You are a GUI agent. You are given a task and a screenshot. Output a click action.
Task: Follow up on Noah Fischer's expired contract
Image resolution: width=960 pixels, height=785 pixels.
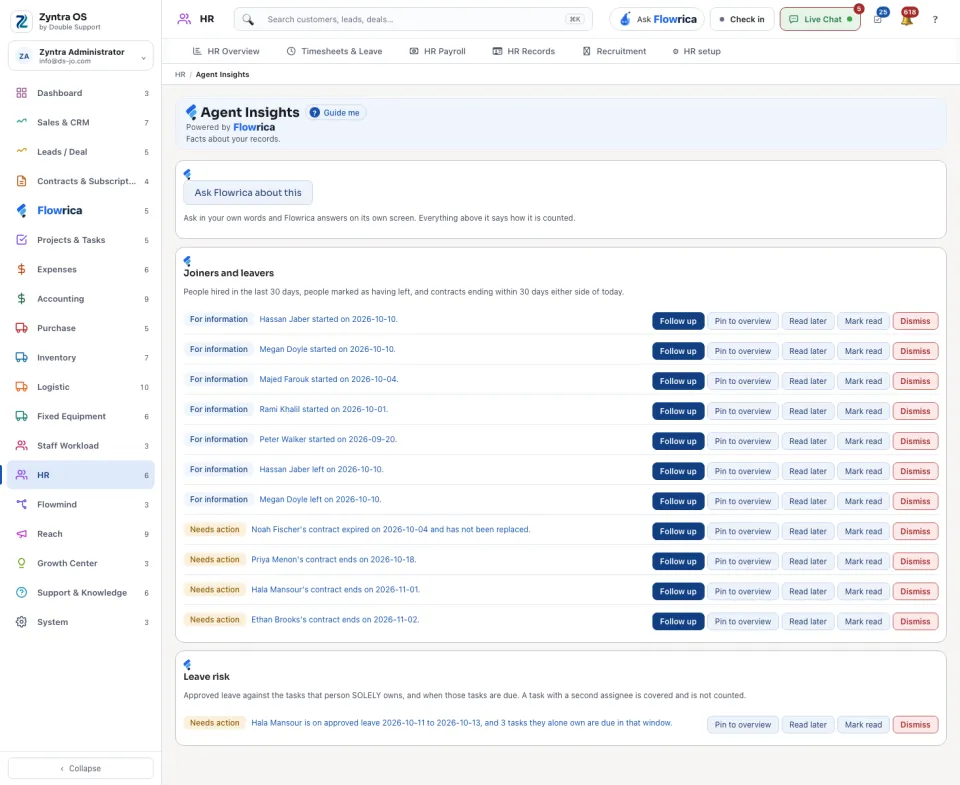pyautogui.click(x=678, y=531)
